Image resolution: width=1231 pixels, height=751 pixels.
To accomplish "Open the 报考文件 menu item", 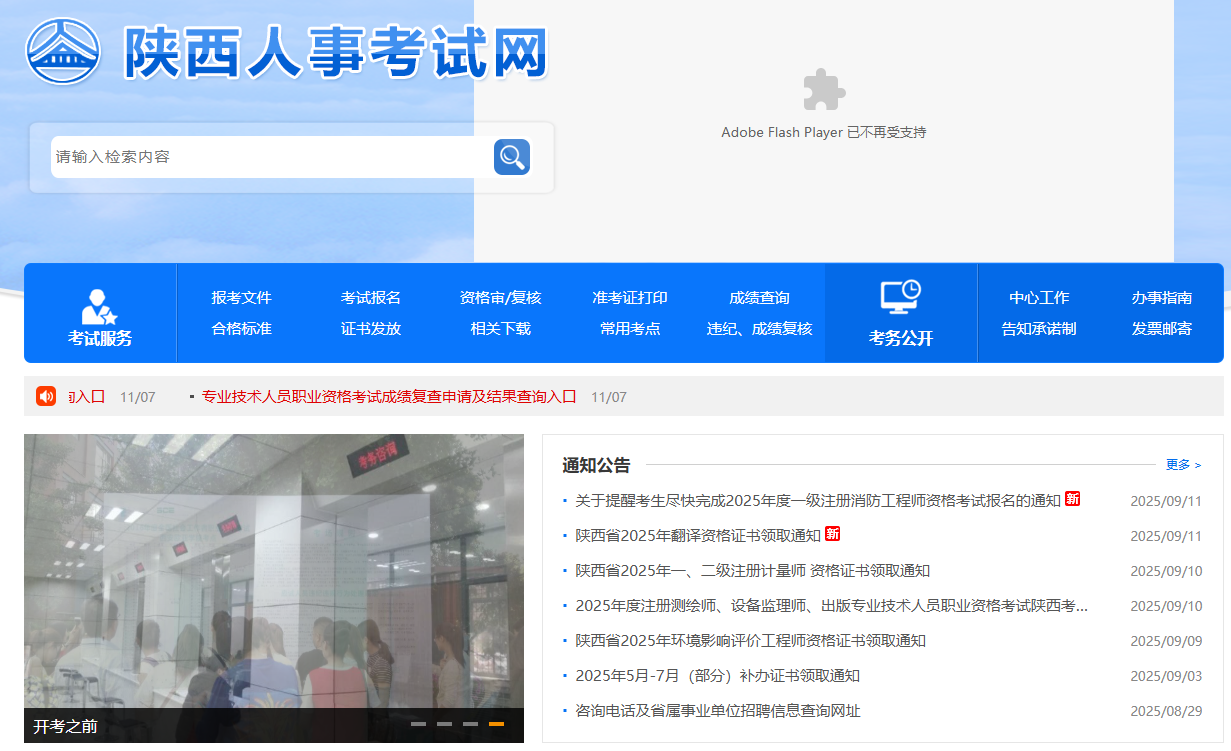I will click(241, 298).
